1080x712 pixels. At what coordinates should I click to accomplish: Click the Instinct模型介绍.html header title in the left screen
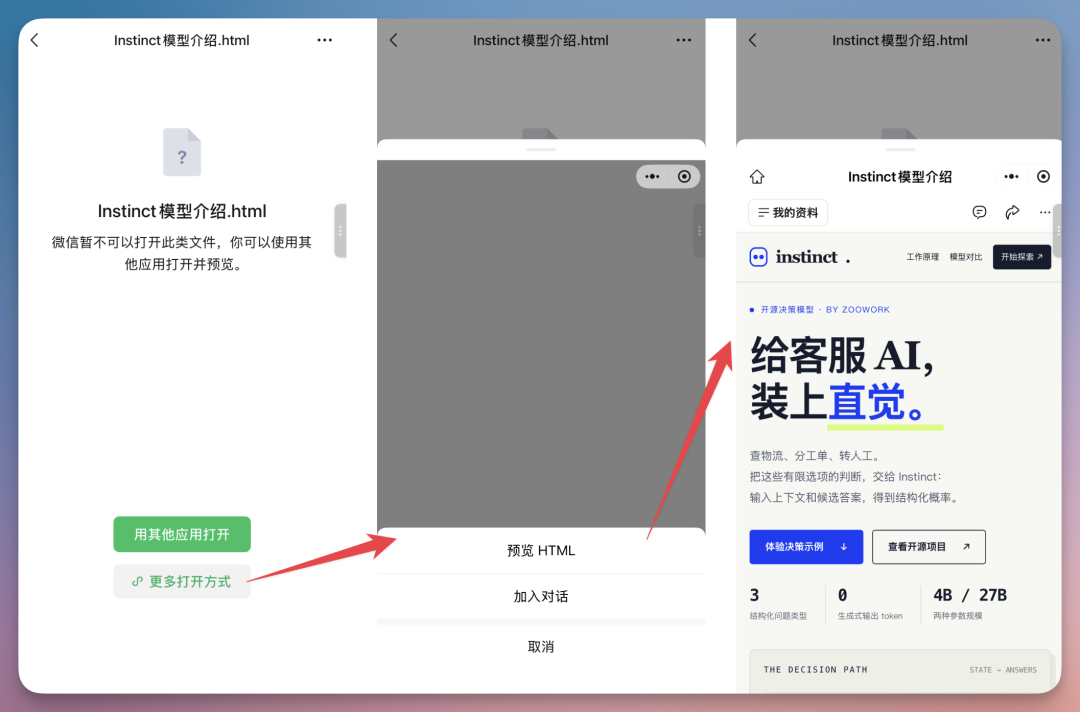click(x=182, y=41)
